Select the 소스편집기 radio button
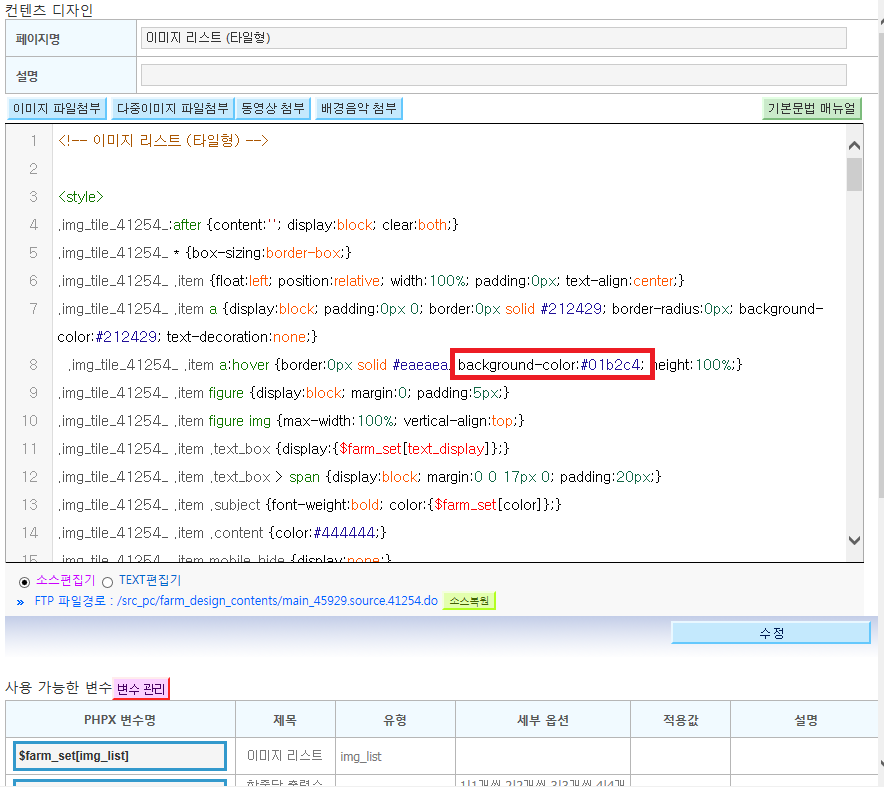893x787 pixels. coord(24,582)
